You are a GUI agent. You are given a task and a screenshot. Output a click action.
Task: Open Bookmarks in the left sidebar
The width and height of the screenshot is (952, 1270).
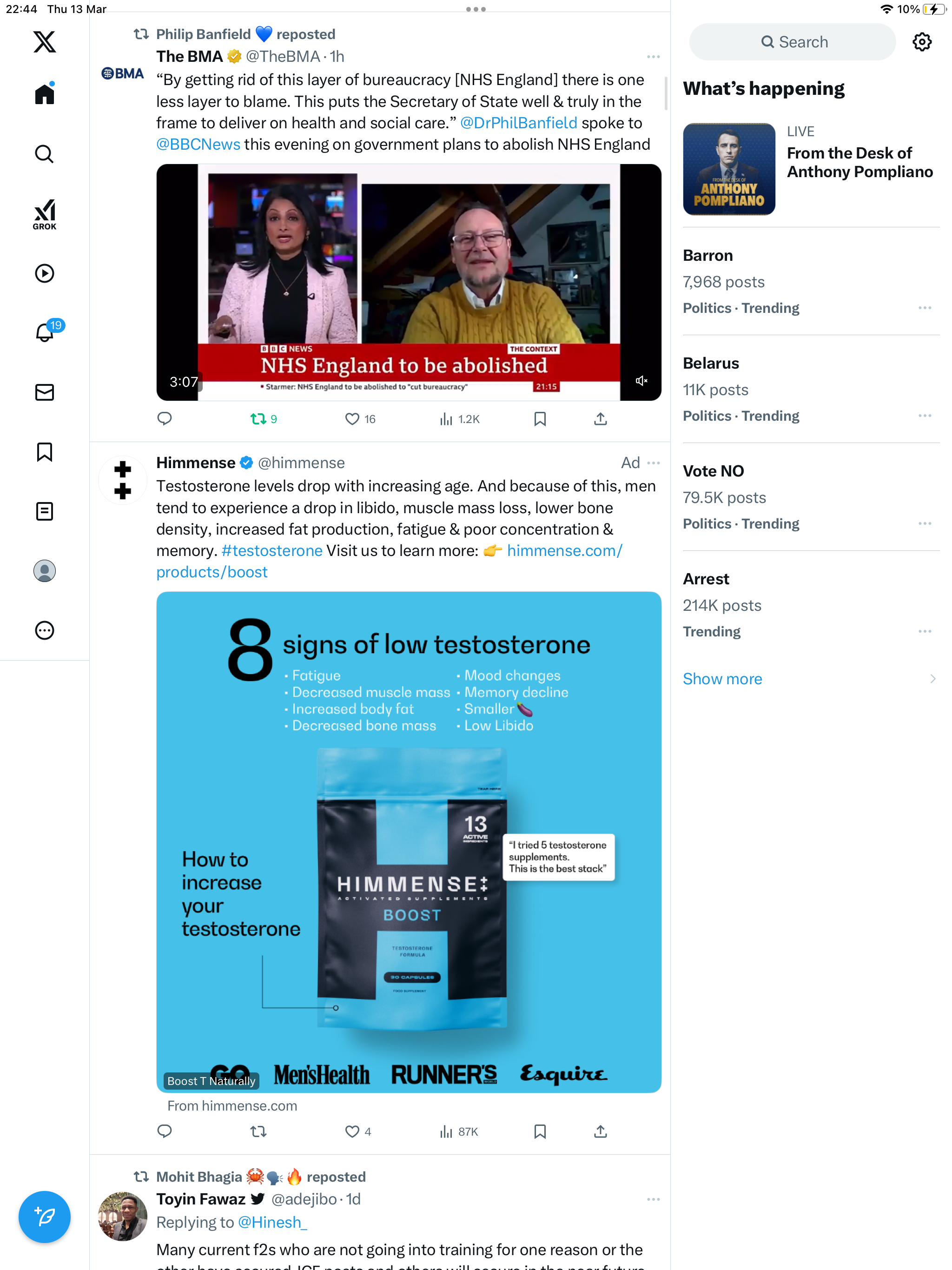click(44, 452)
